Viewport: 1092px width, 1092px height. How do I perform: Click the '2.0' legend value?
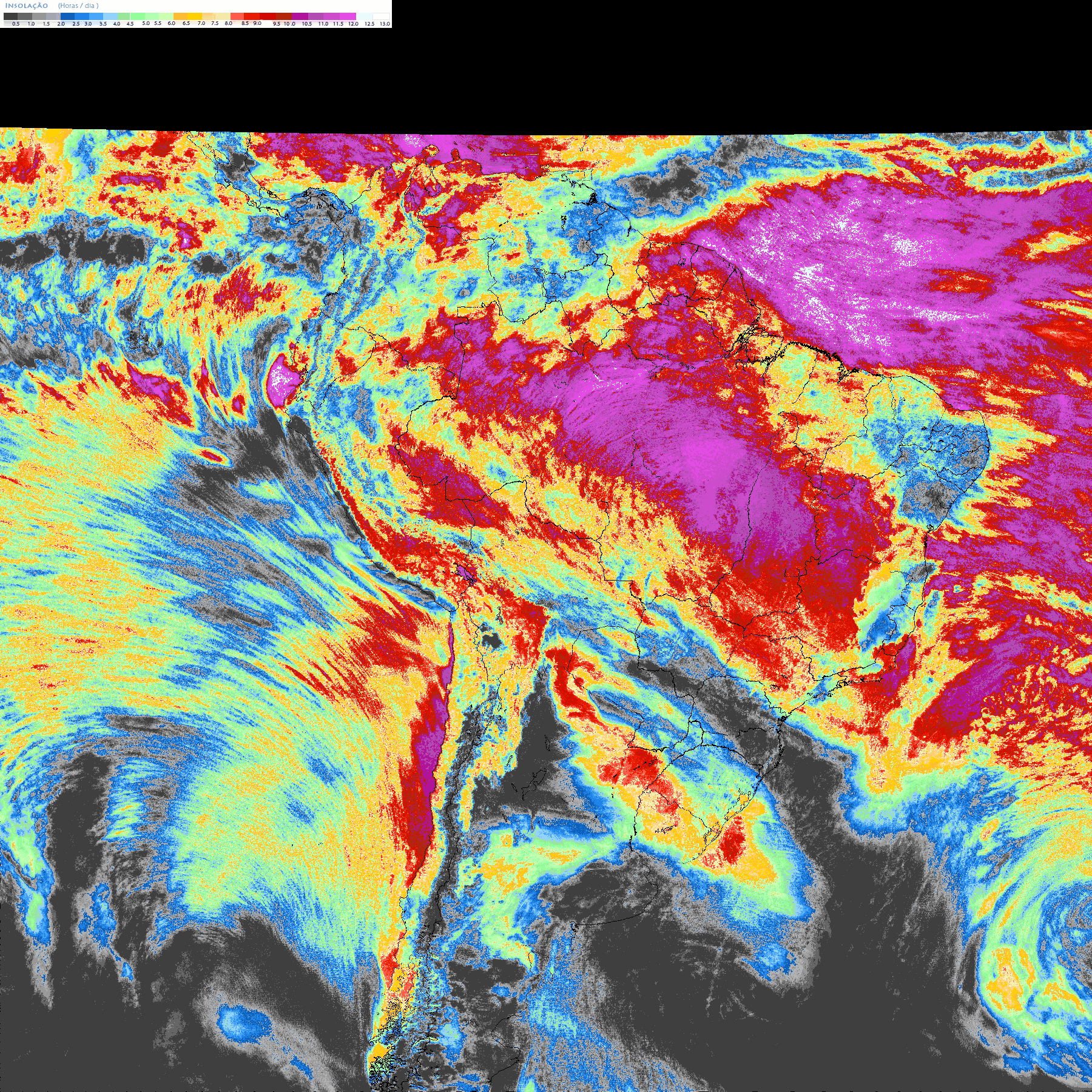tap(61, 24)
